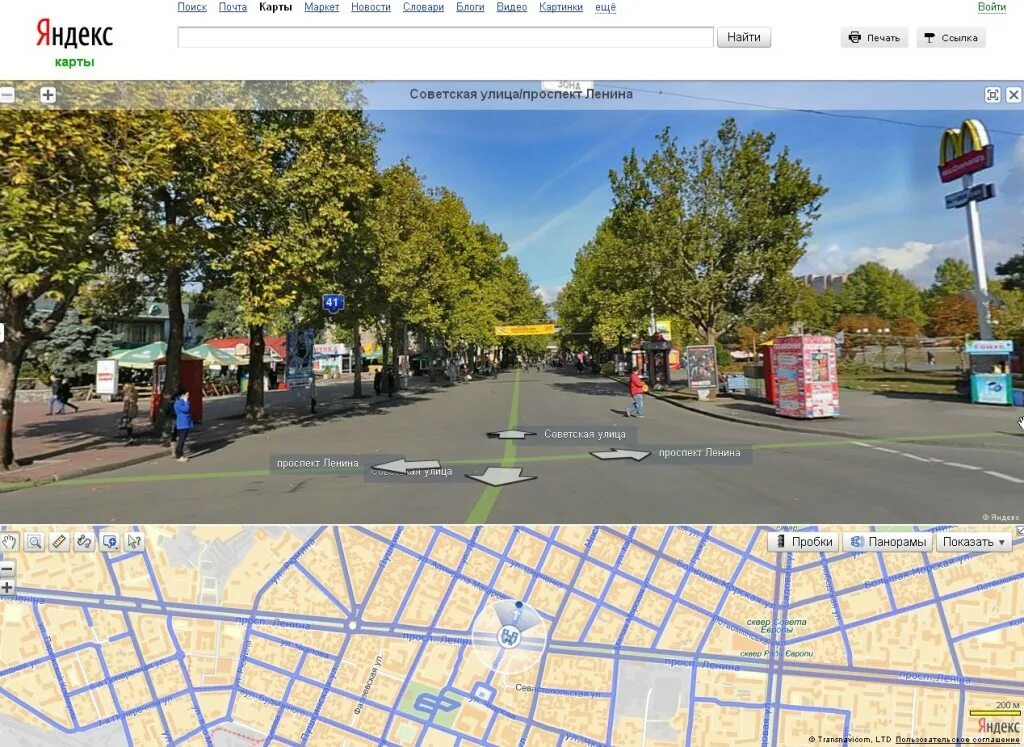Open the Видео link

pos(511,7)
